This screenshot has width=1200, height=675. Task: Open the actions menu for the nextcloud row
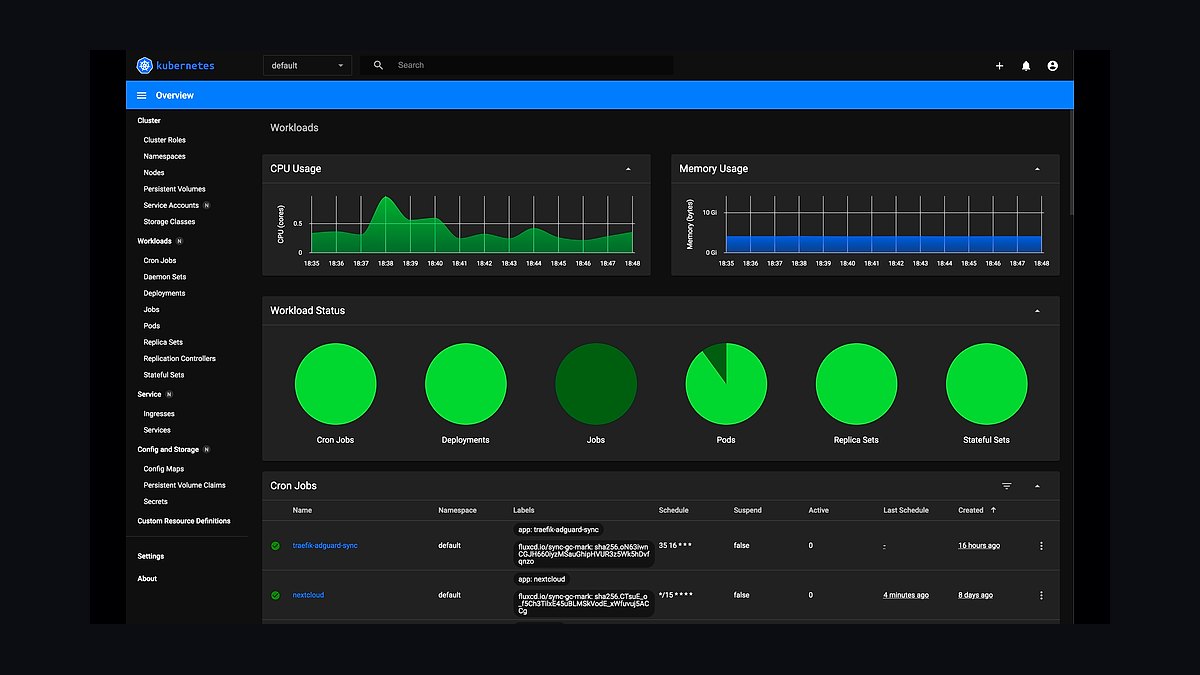[1041, 595]
